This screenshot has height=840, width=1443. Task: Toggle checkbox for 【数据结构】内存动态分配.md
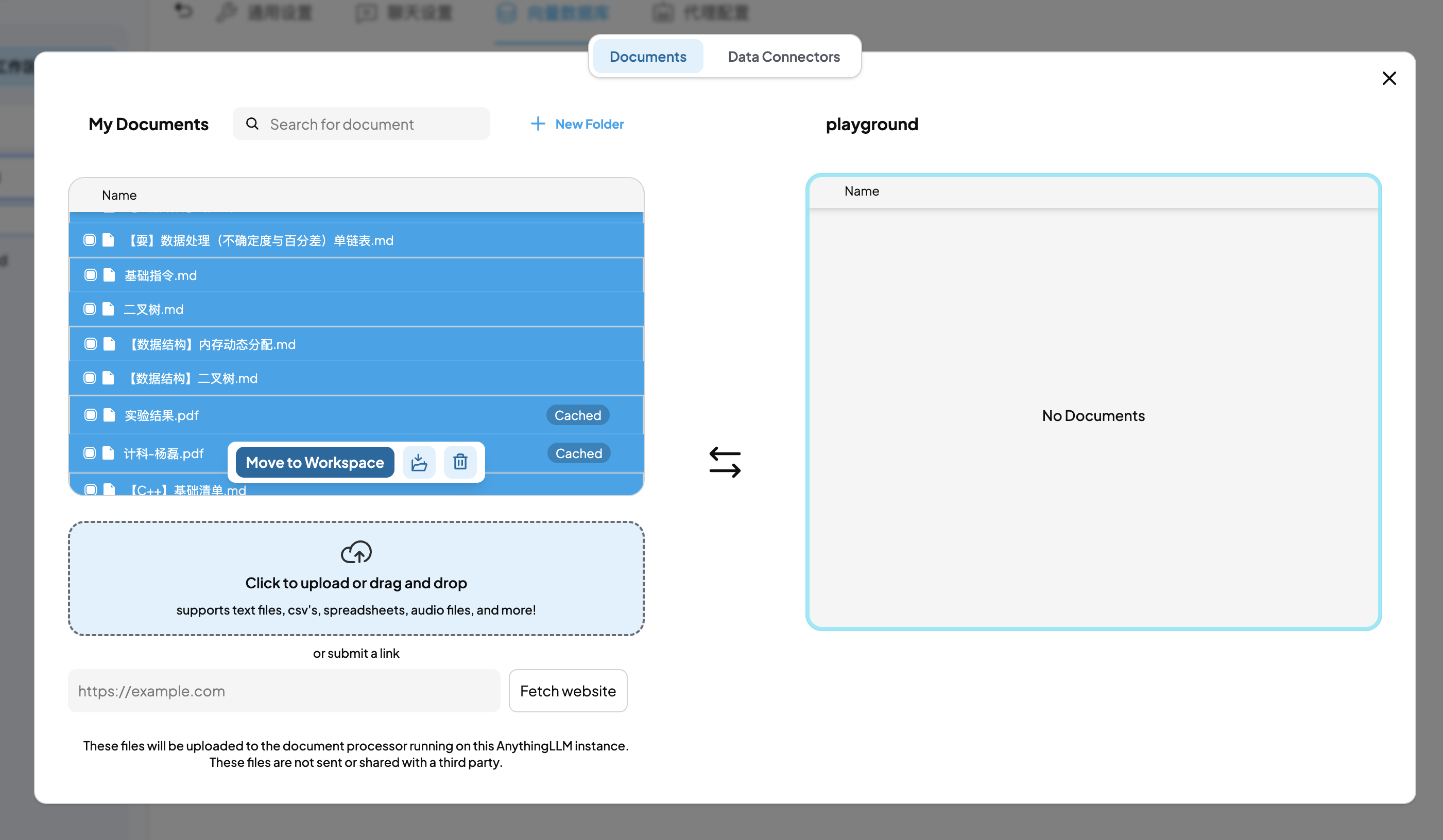90,344
